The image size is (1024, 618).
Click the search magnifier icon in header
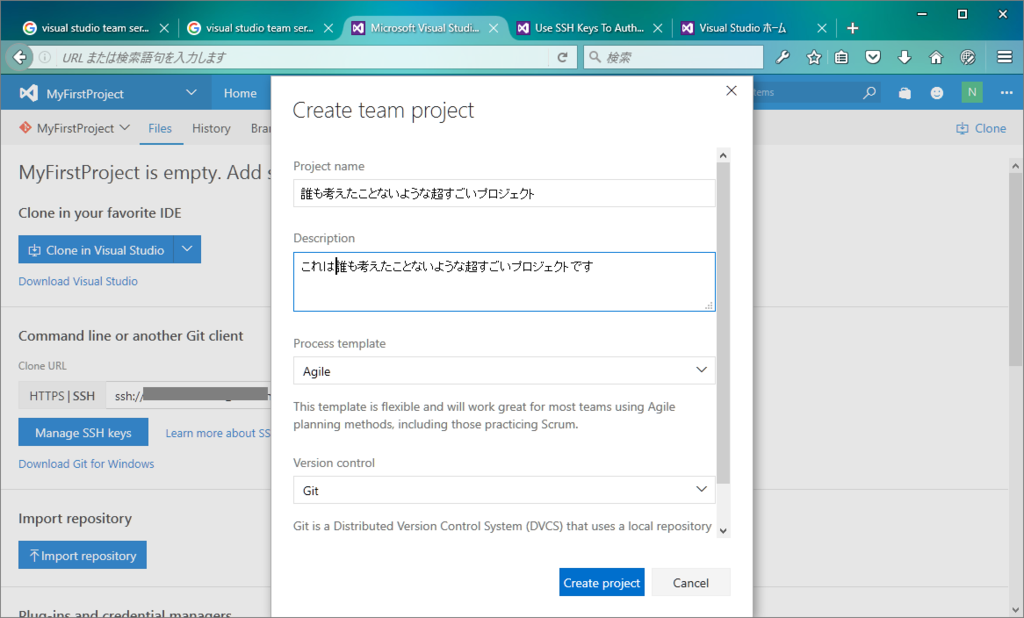coord(869,93)
